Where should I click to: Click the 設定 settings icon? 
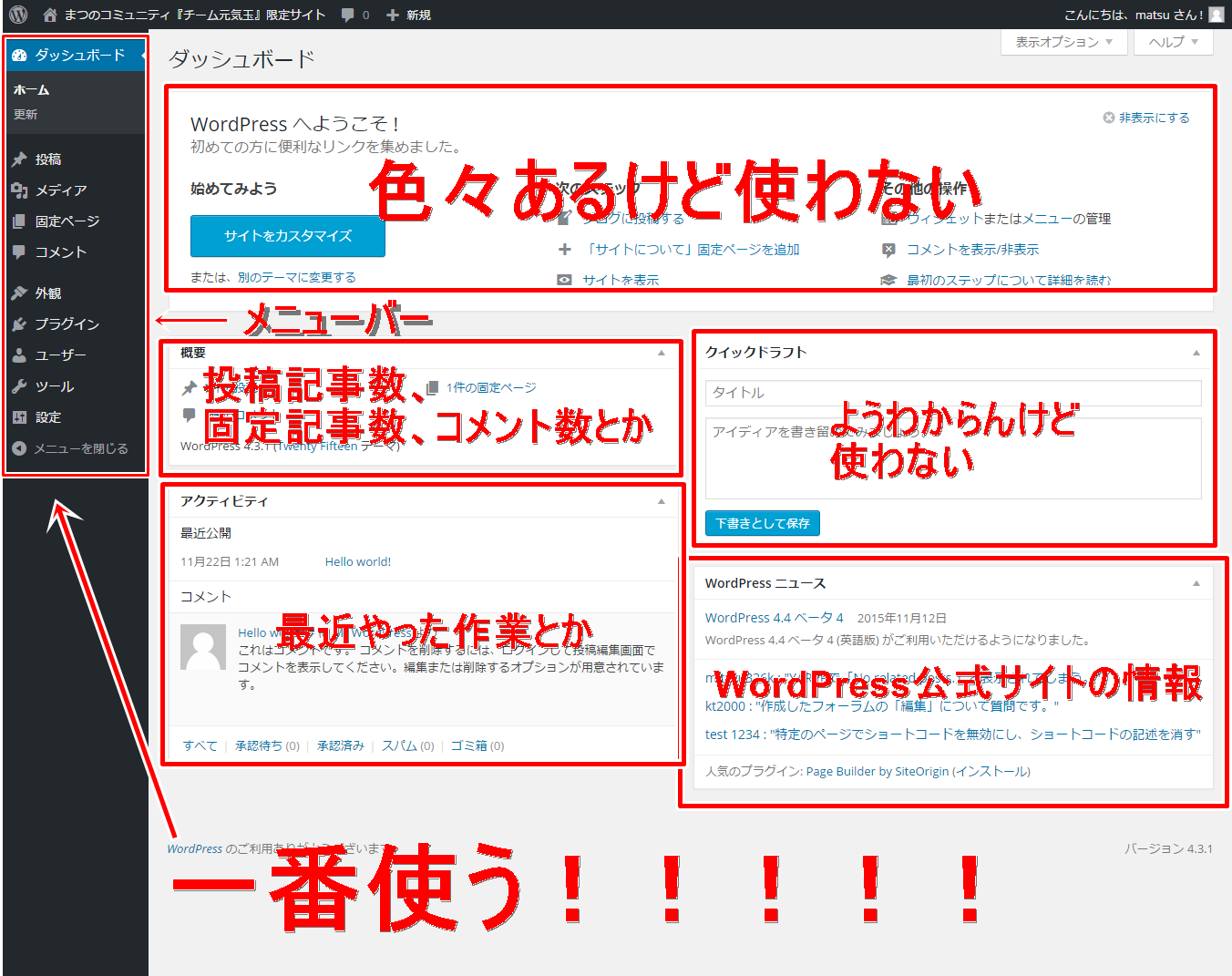tap(19, 417)
